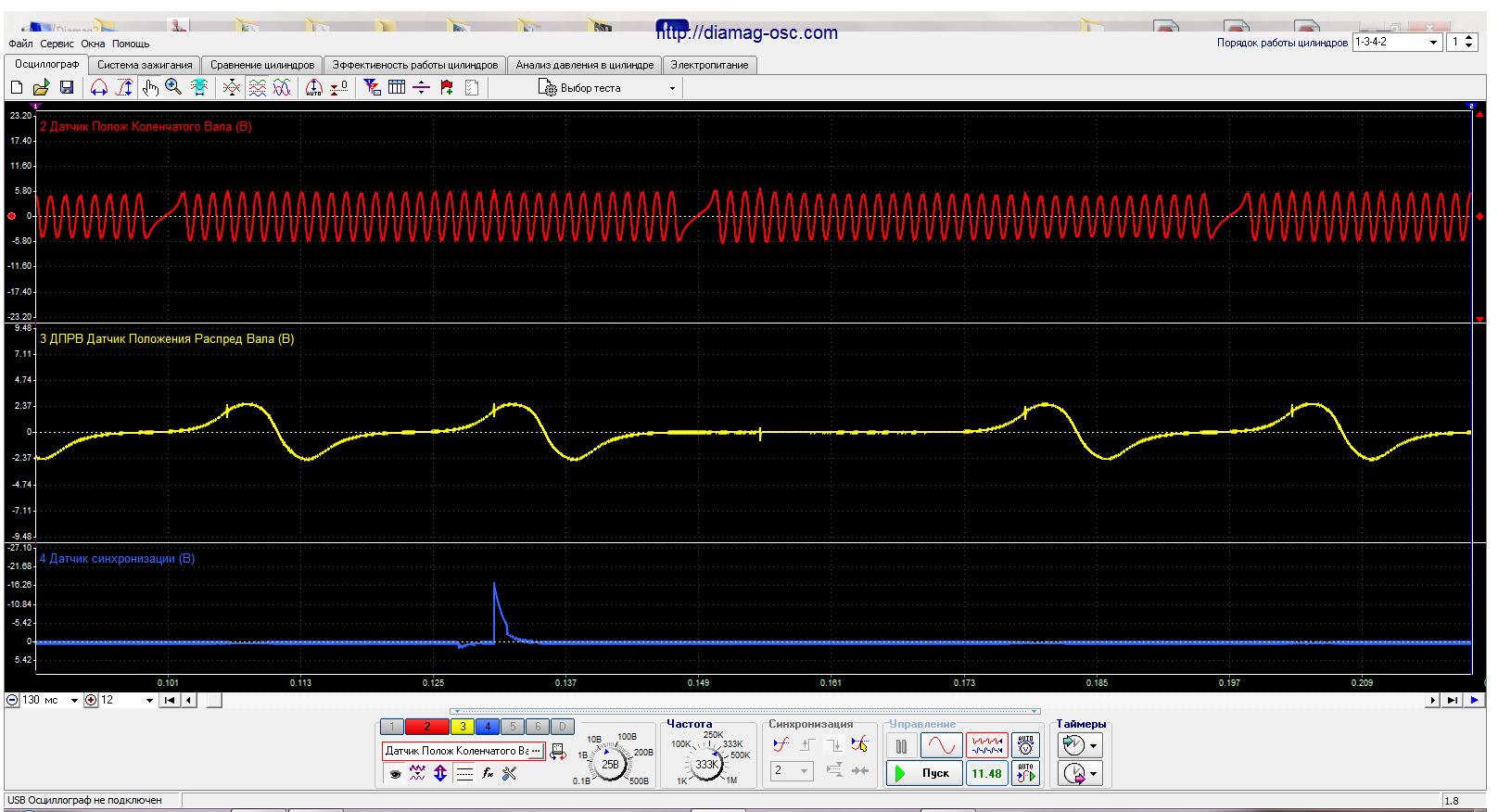
Task: Select the magnifier zoom tool
Action: pos(173,87)
